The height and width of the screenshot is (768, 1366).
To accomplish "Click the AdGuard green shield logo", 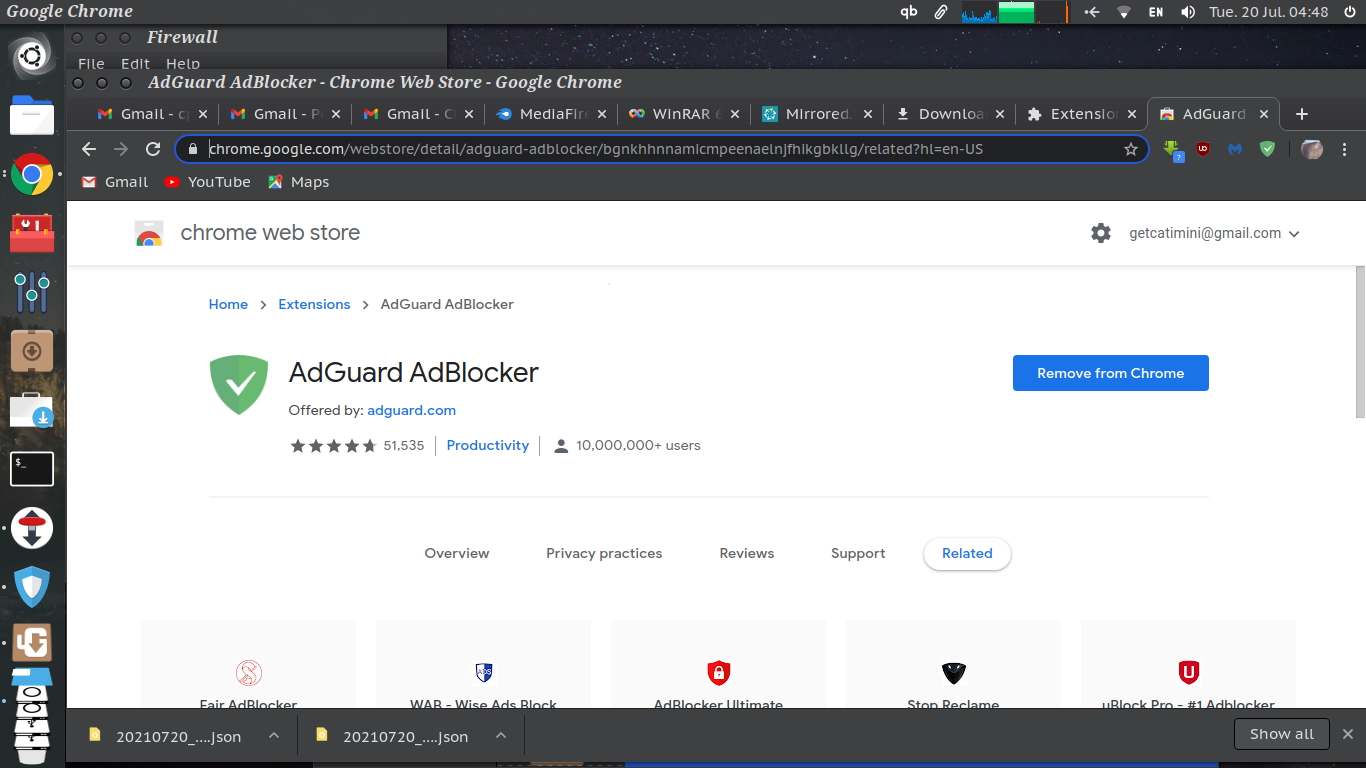I will coord(239,384).
